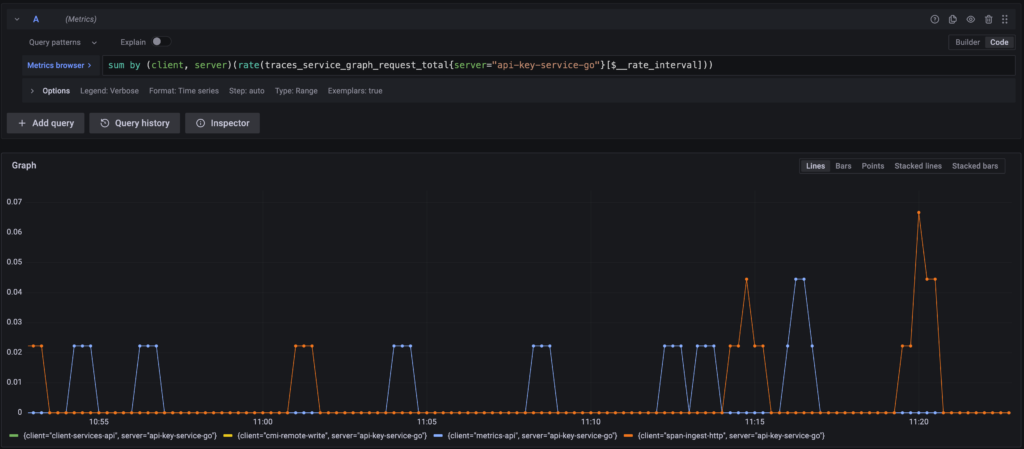Click 11:00 time axis label
Screen dimensions: 1024x449
click(x=262, y=423)
